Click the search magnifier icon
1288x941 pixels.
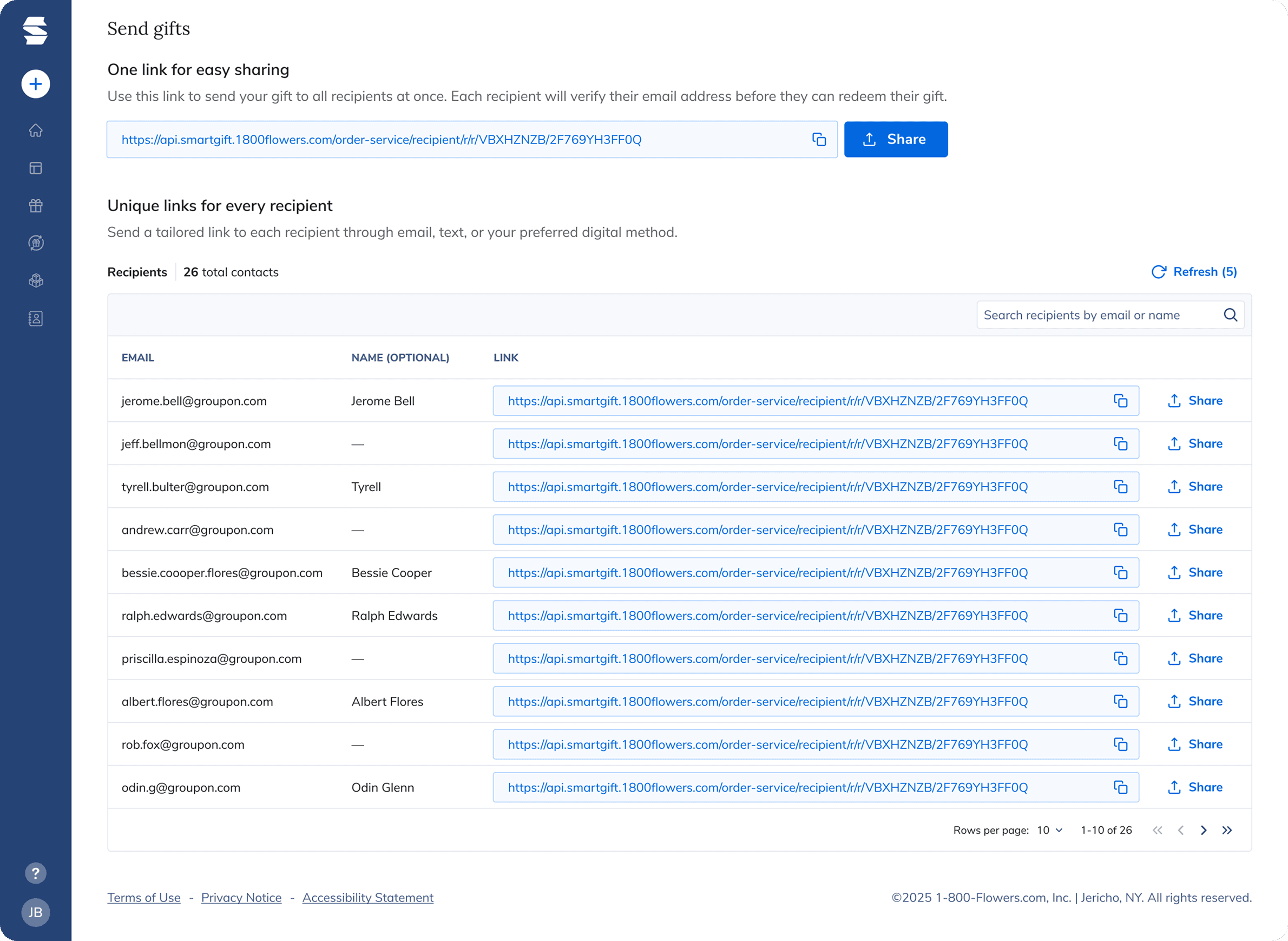[1230, 315]
